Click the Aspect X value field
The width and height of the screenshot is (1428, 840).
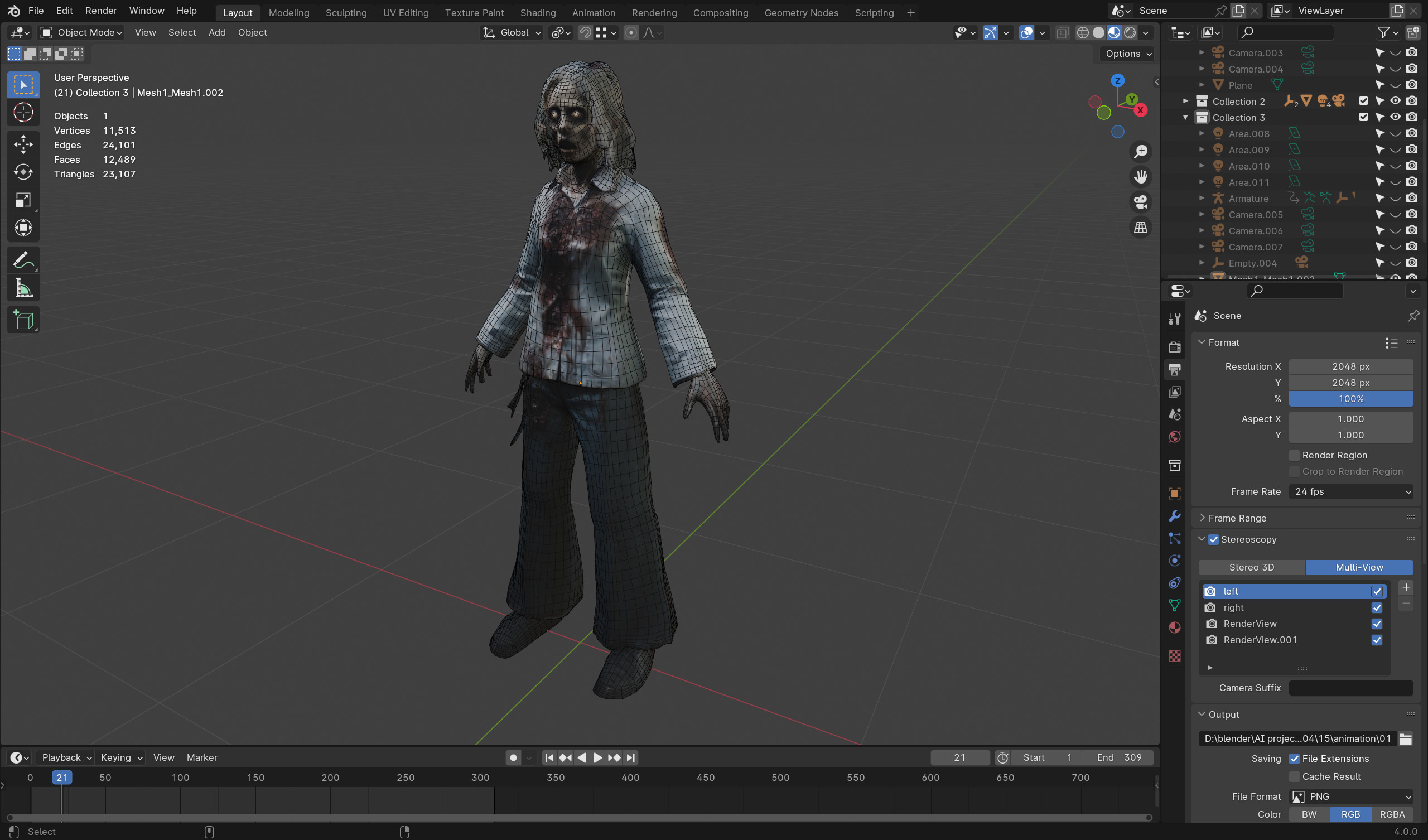pos(1351,419)
